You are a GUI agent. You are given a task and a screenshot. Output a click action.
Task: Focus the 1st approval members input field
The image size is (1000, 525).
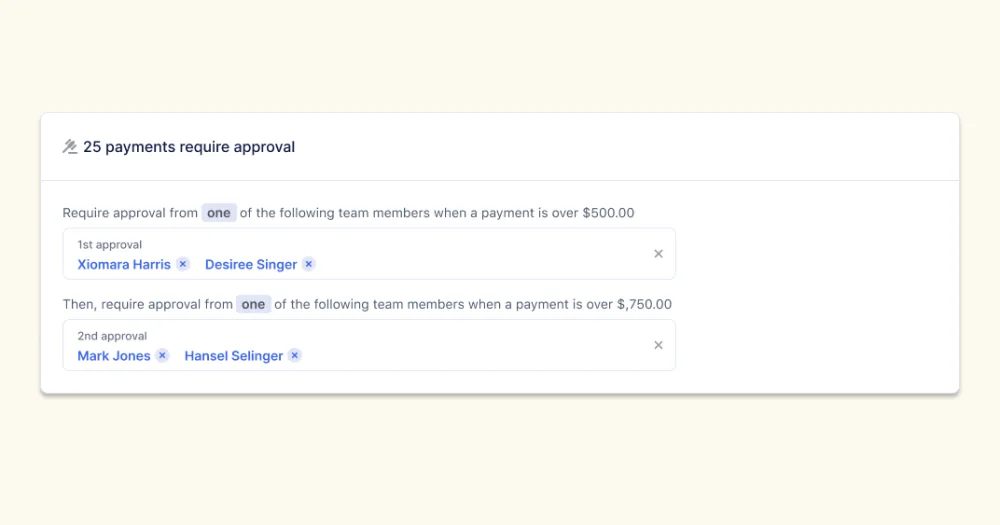(480, 264)
